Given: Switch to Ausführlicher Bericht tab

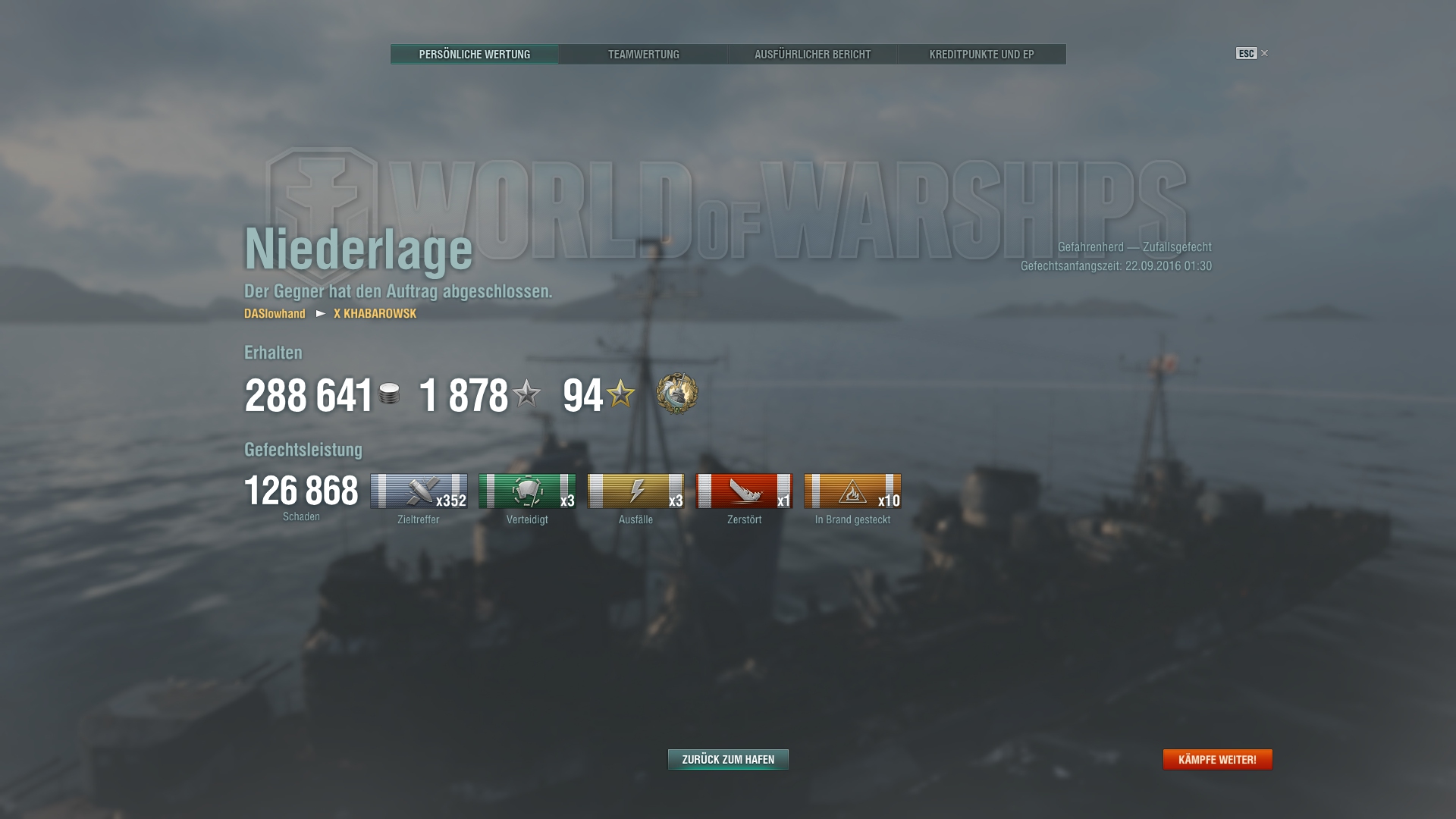Looking at the screenshot, I should tap(812, 54).
